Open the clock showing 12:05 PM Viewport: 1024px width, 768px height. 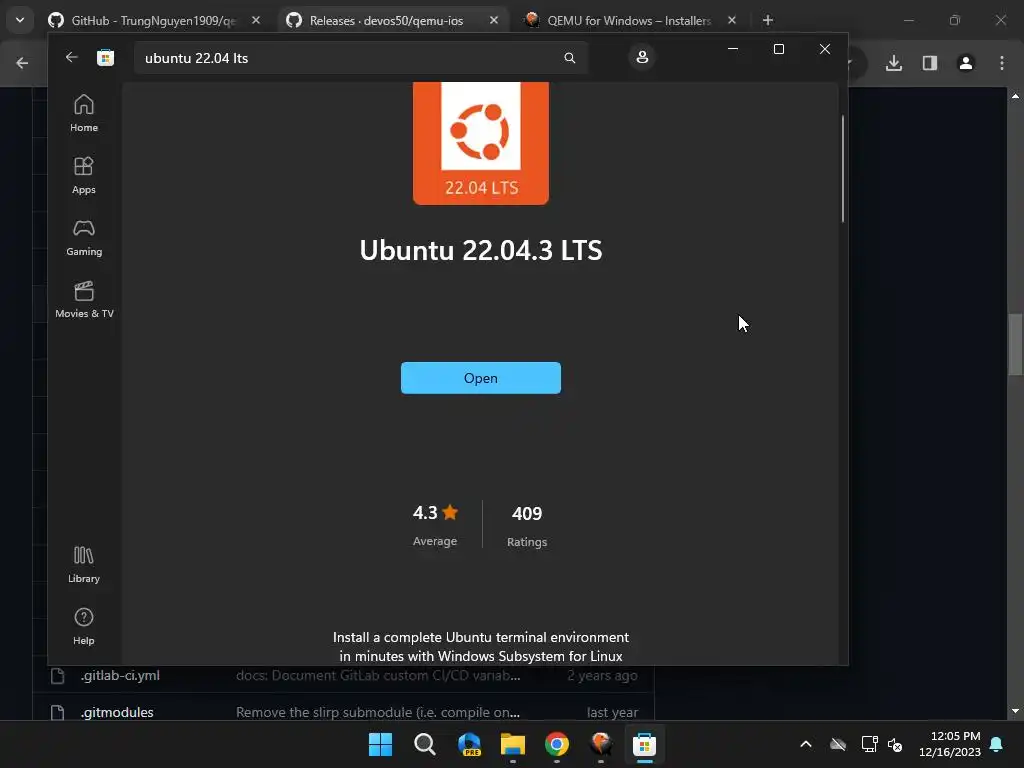pos(950,744)
